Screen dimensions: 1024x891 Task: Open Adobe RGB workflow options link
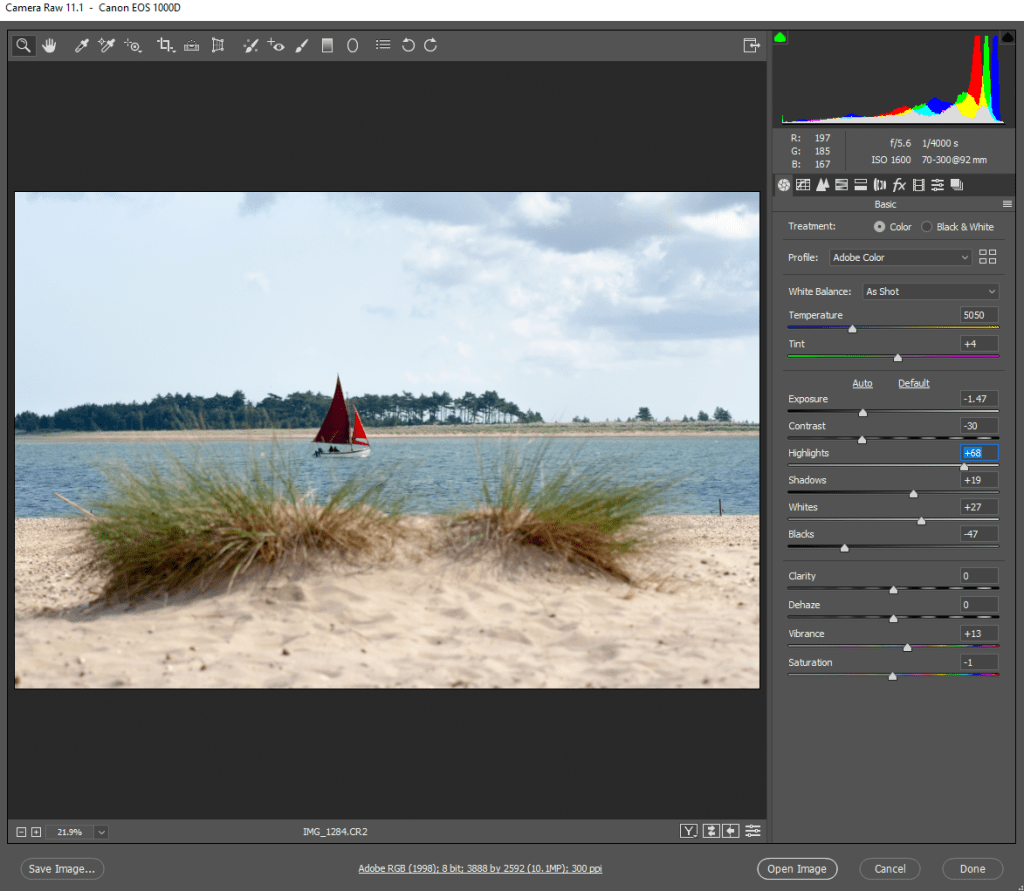pyautogui.click(x=480, y=869)
